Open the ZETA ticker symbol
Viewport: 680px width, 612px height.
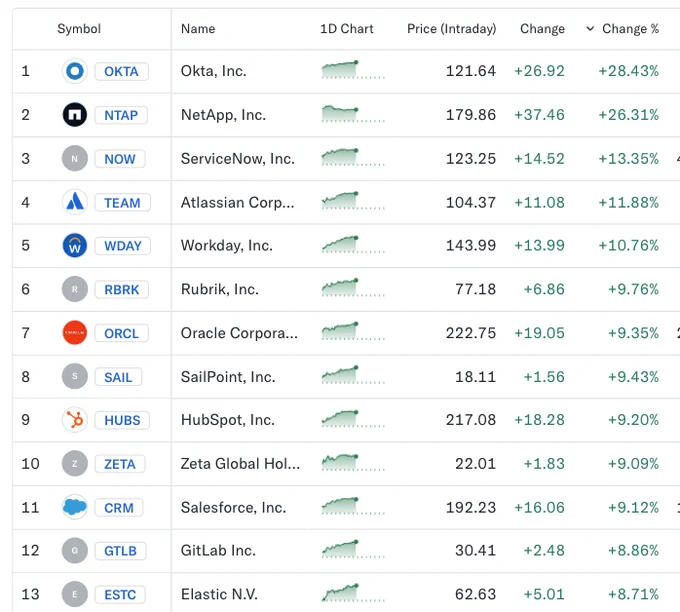(120, 464)
